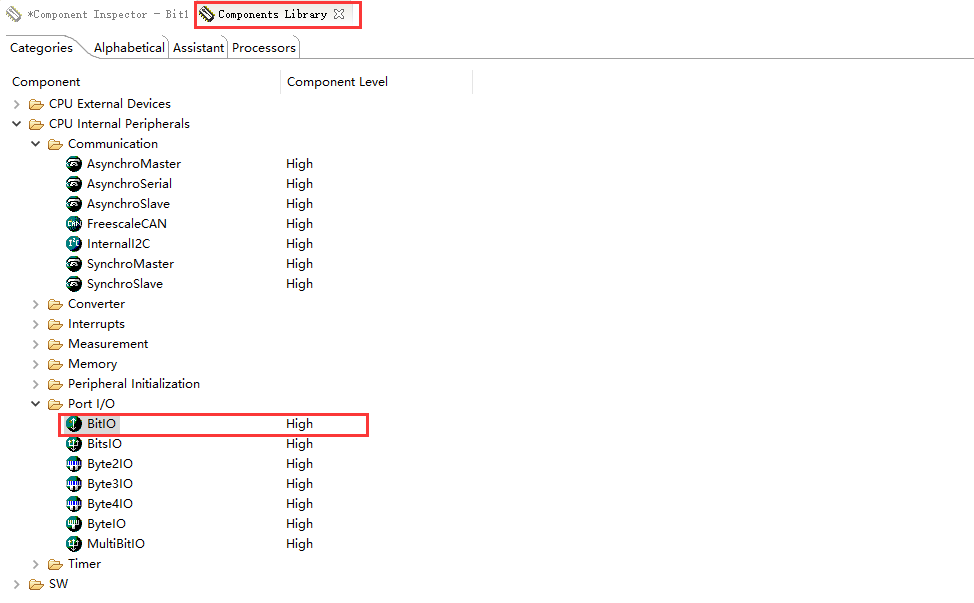This screenshot has width=974, height=603.
Task: Select the Byte4IO label
Action: pyautogui.click(x=110, y=504)
